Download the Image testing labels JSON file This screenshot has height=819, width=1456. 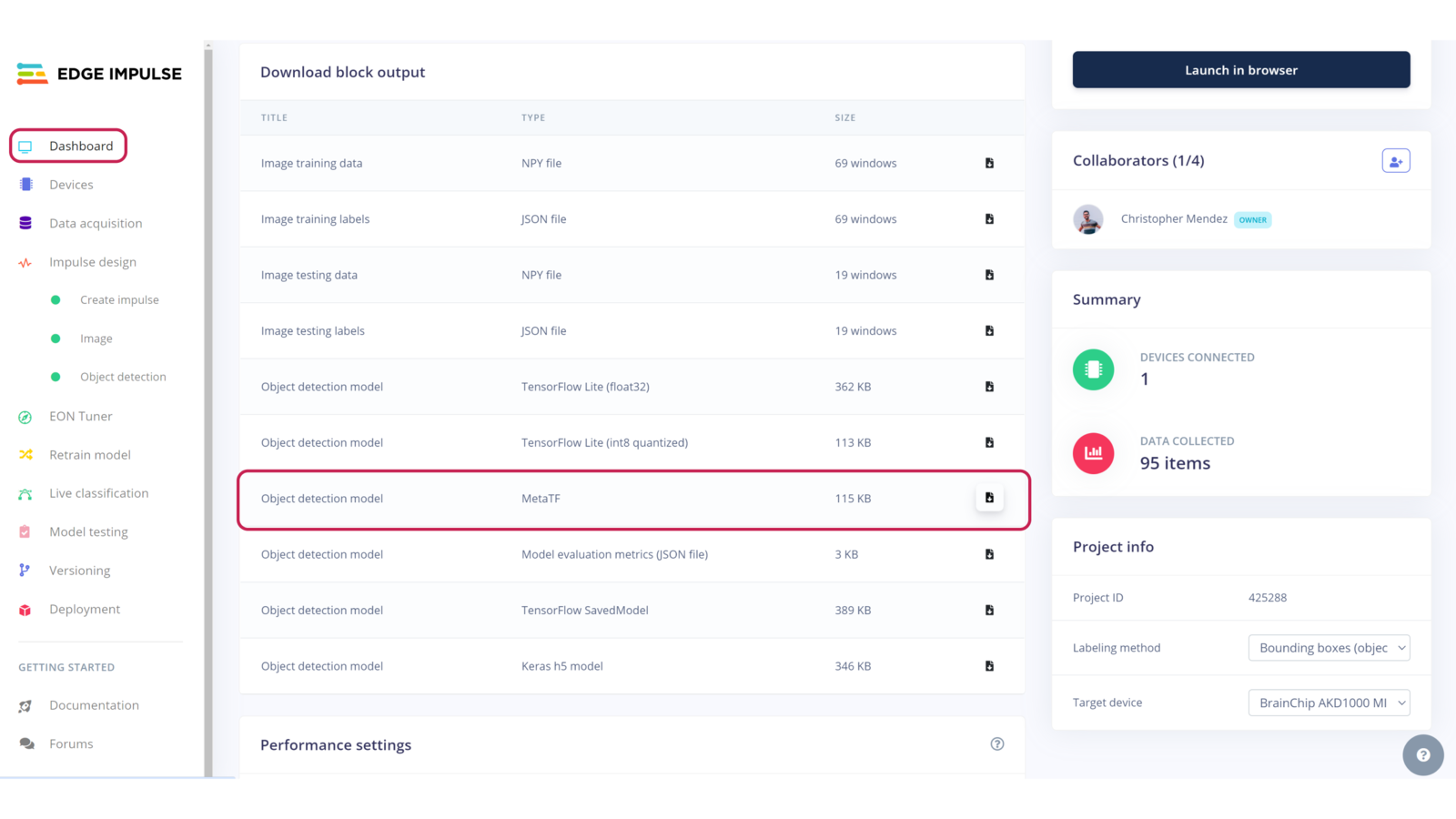pos(989,331)
